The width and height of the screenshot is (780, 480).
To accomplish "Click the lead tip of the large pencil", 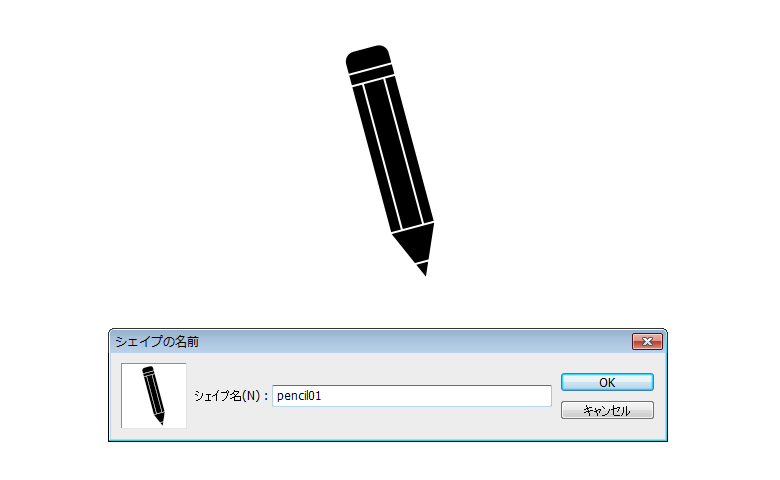I will 423,269.
